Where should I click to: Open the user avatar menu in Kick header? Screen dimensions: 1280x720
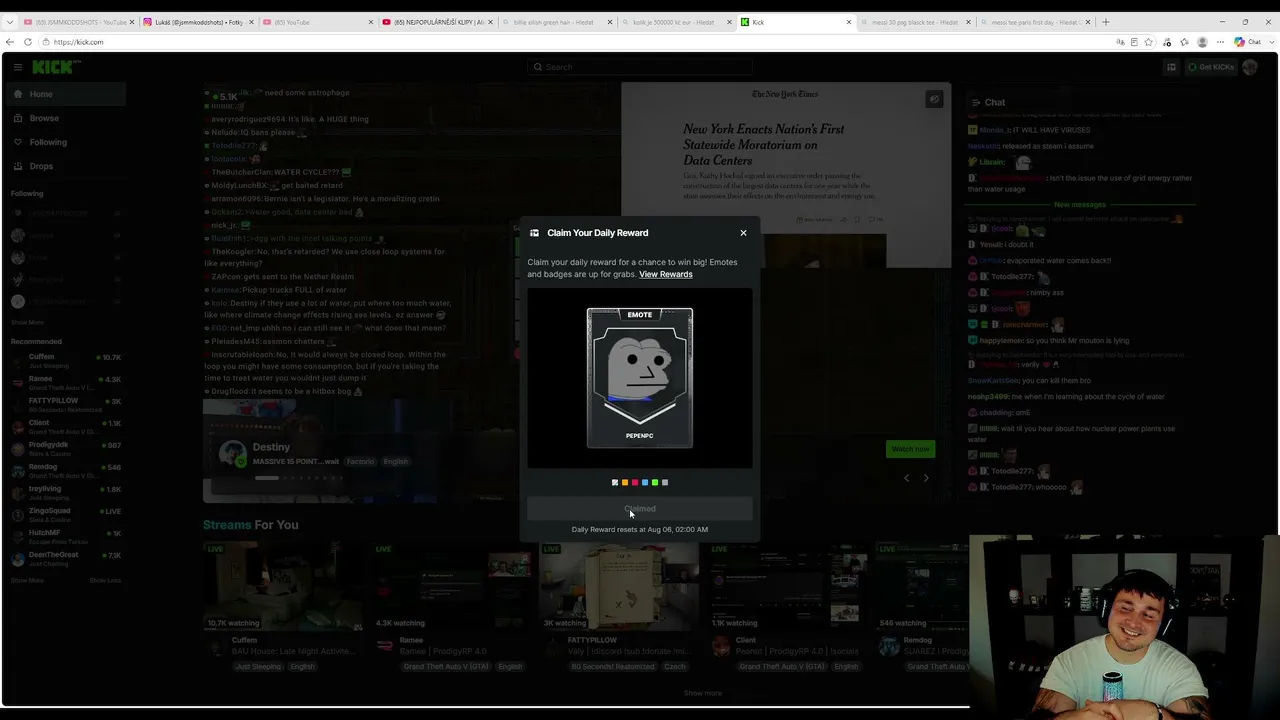[x=1250, y=67]
